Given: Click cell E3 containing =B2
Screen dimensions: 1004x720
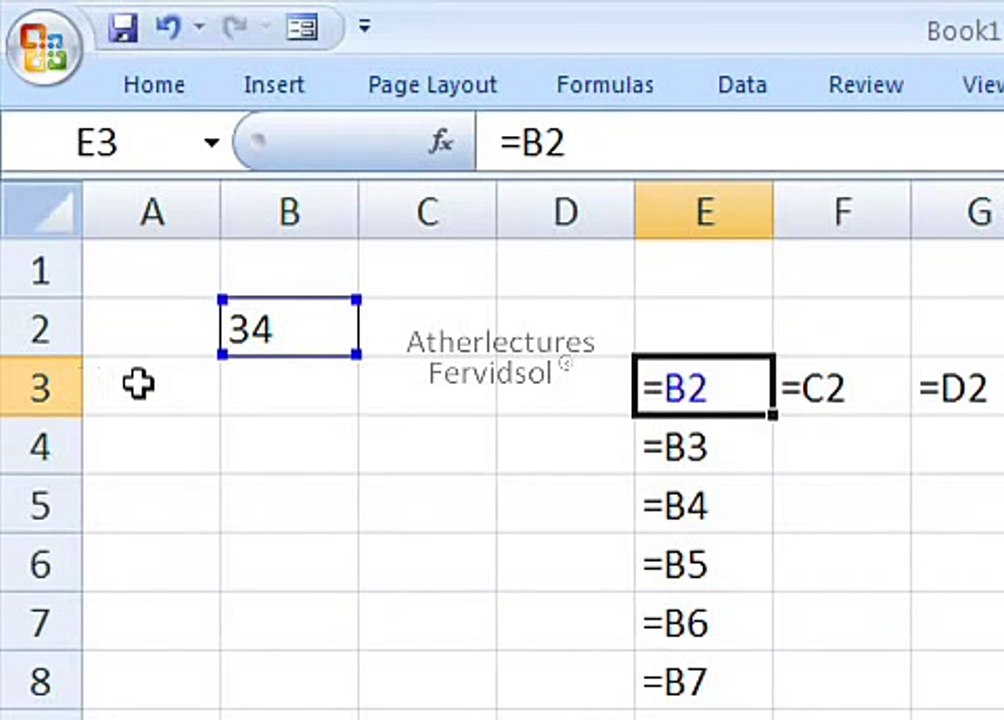Looking at the screenshot, I should (704, 387).
